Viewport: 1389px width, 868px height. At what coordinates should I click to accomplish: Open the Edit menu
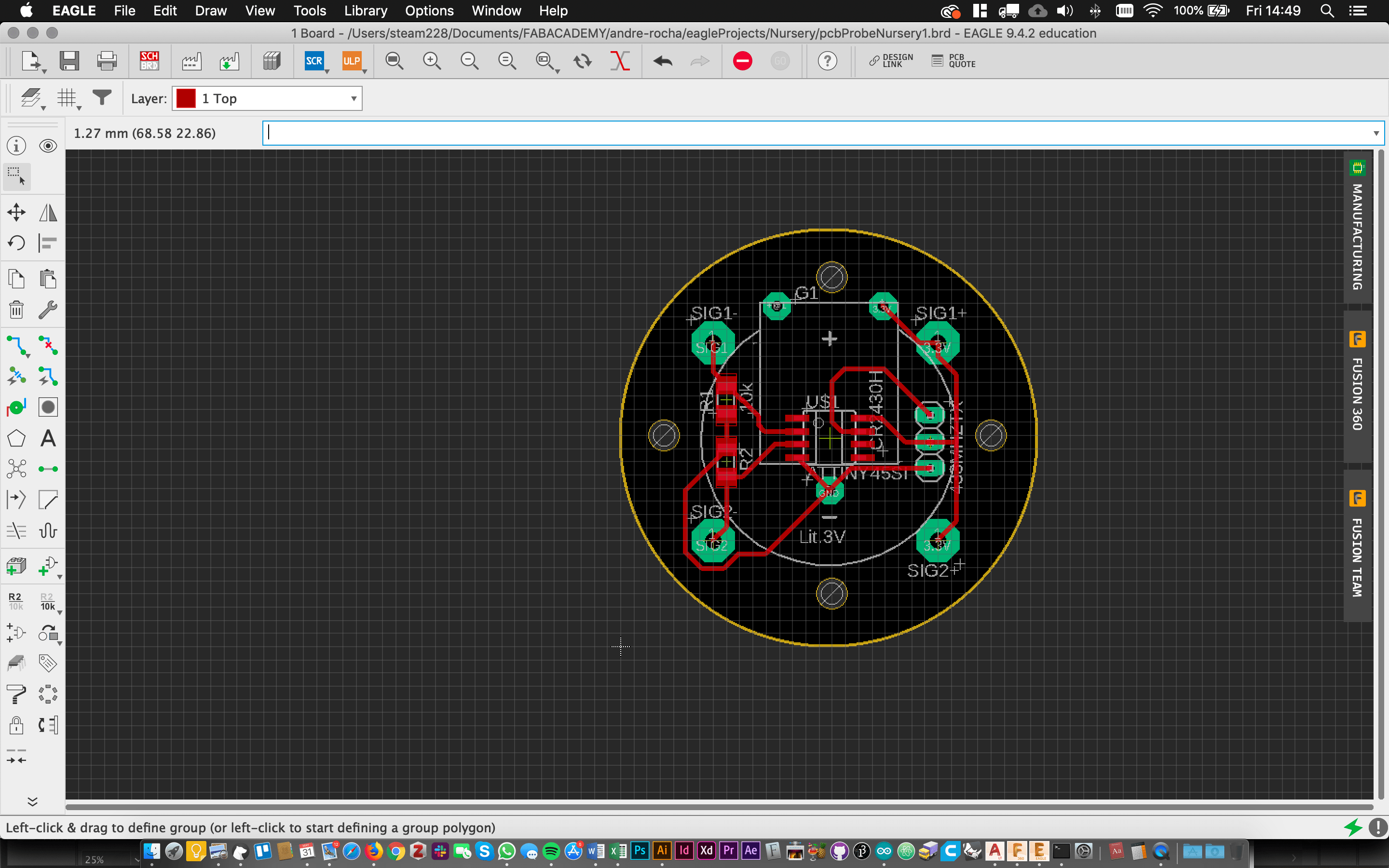[165, 10]
